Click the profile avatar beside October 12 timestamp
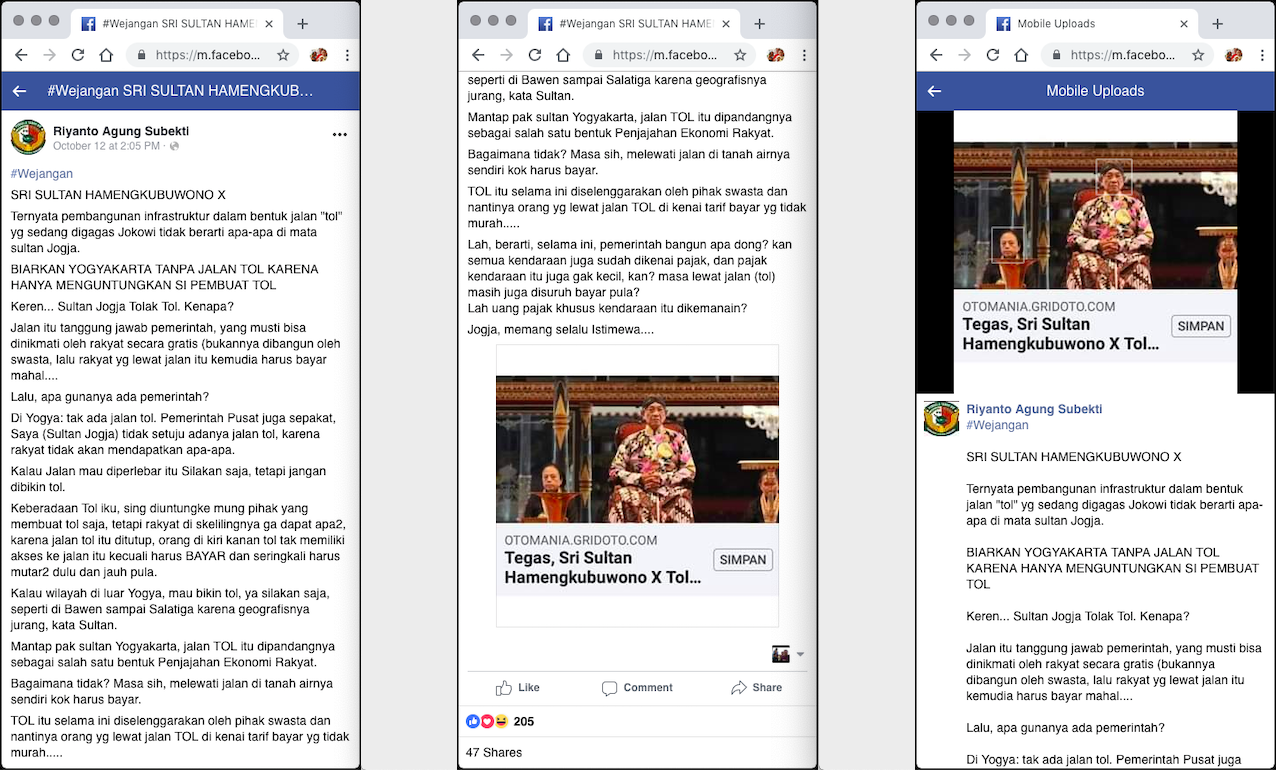 (x=28, y=137)
